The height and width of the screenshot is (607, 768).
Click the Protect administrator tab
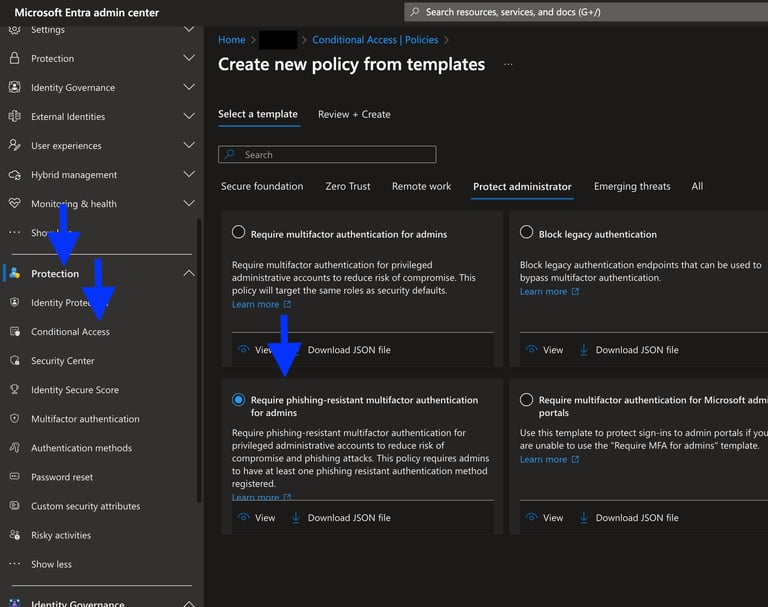(x=522, y=187)
